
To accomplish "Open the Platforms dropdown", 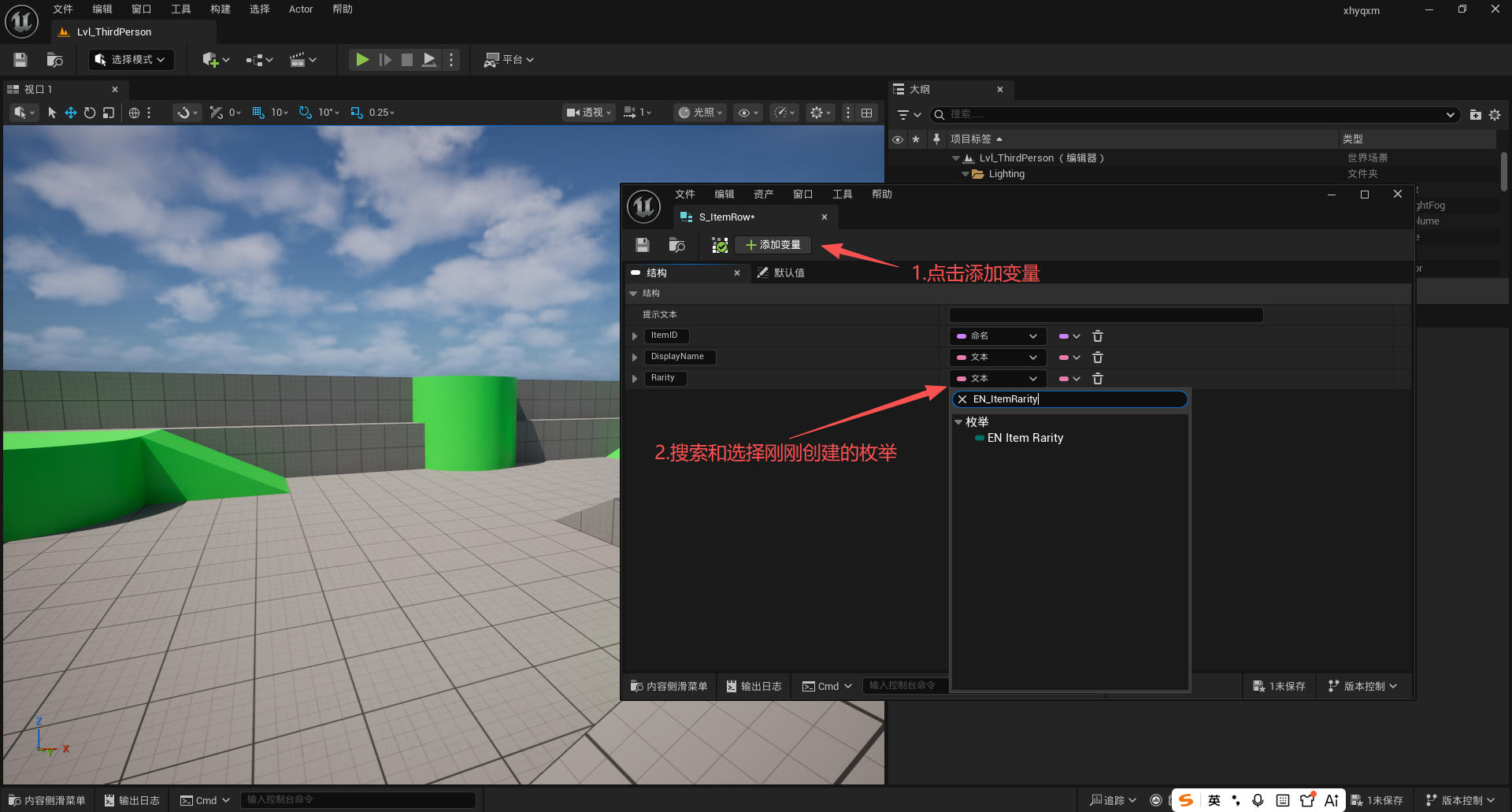I will point(509,60).
